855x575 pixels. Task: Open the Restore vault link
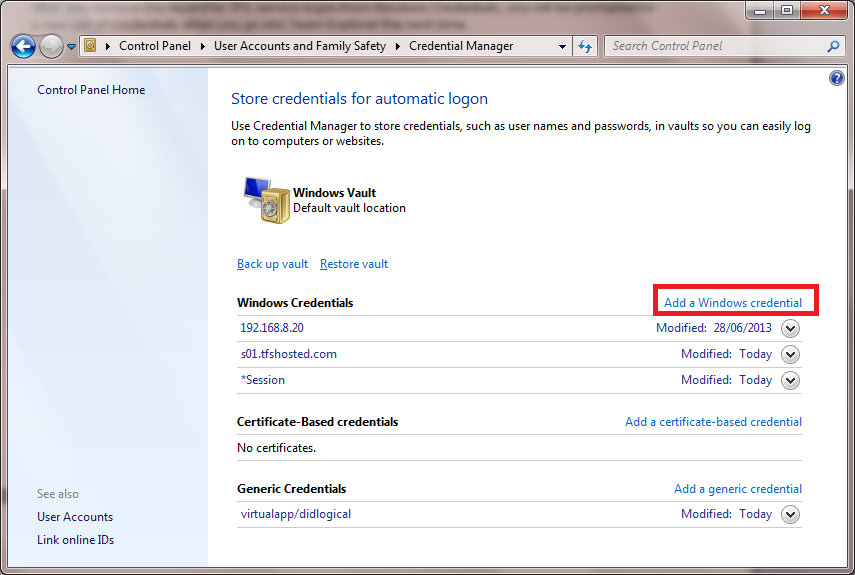[x=354, y=264]
